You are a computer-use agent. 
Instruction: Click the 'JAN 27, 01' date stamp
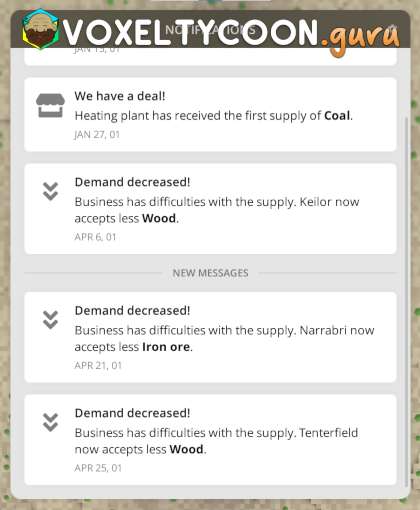[97, 135]
